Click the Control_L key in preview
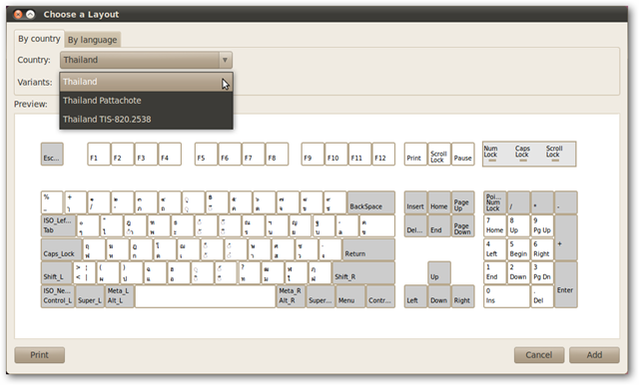Viewport: 639px width, 385px height. tap(58, 296)
